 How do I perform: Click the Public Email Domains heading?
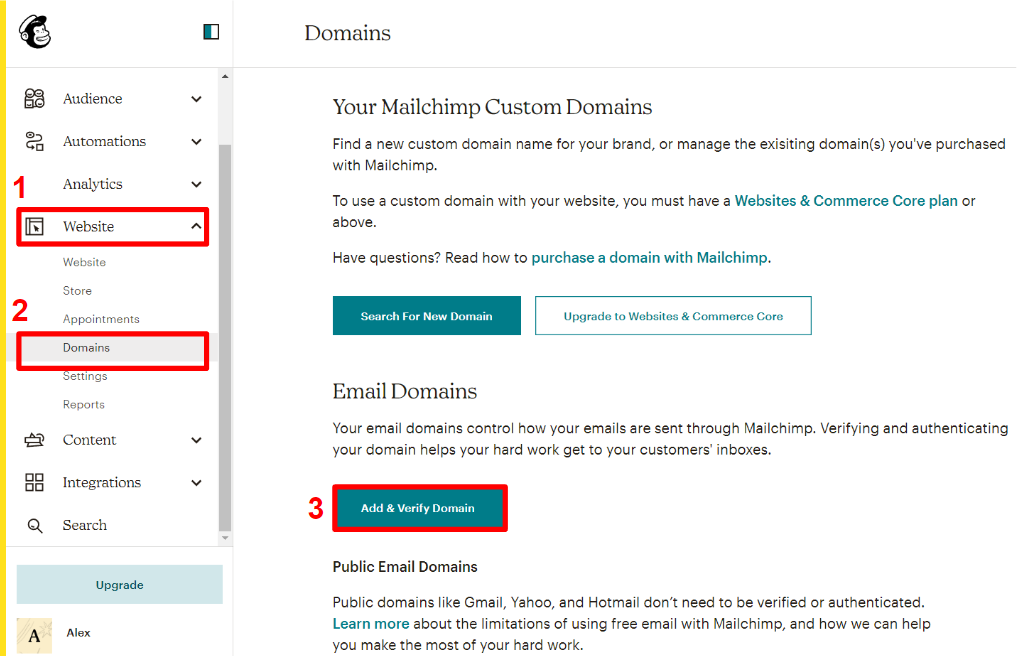click(404, 567)
